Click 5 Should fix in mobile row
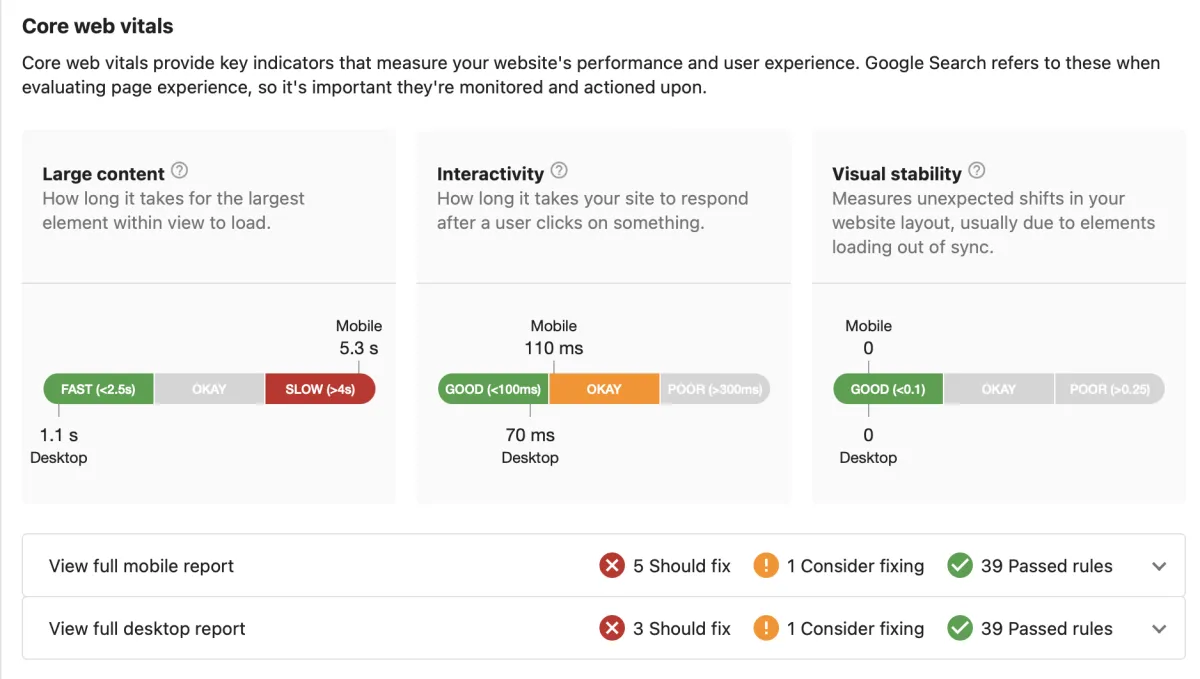The width and height of the screenshot is (1200, 679). tap(681, 566)
